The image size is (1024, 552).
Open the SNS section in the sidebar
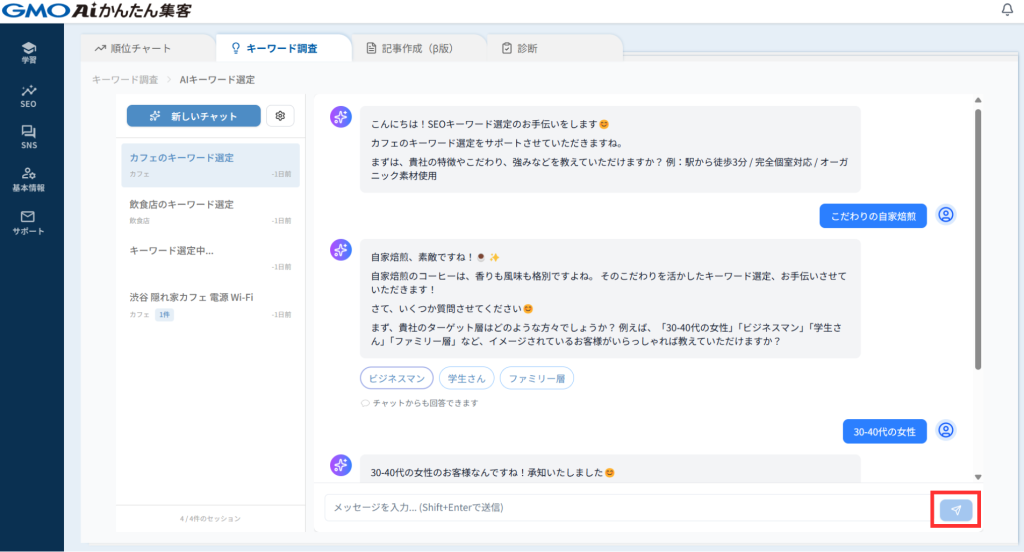point(28,137)
